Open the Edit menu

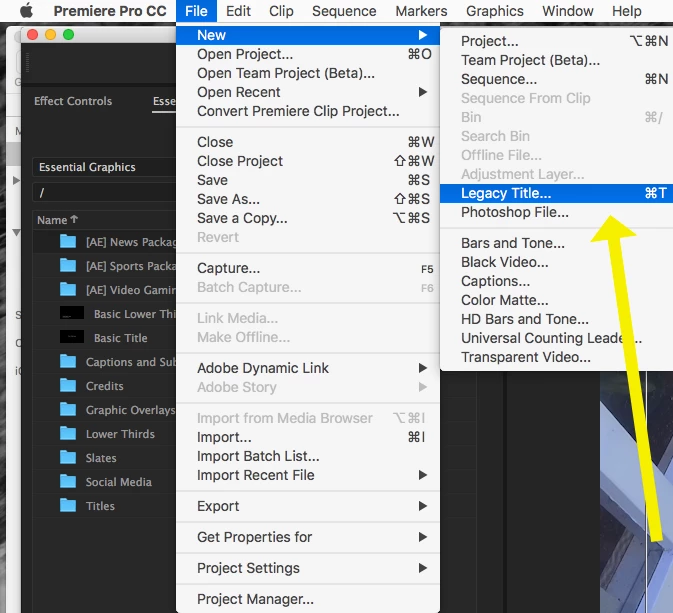(x=238, y=11)
